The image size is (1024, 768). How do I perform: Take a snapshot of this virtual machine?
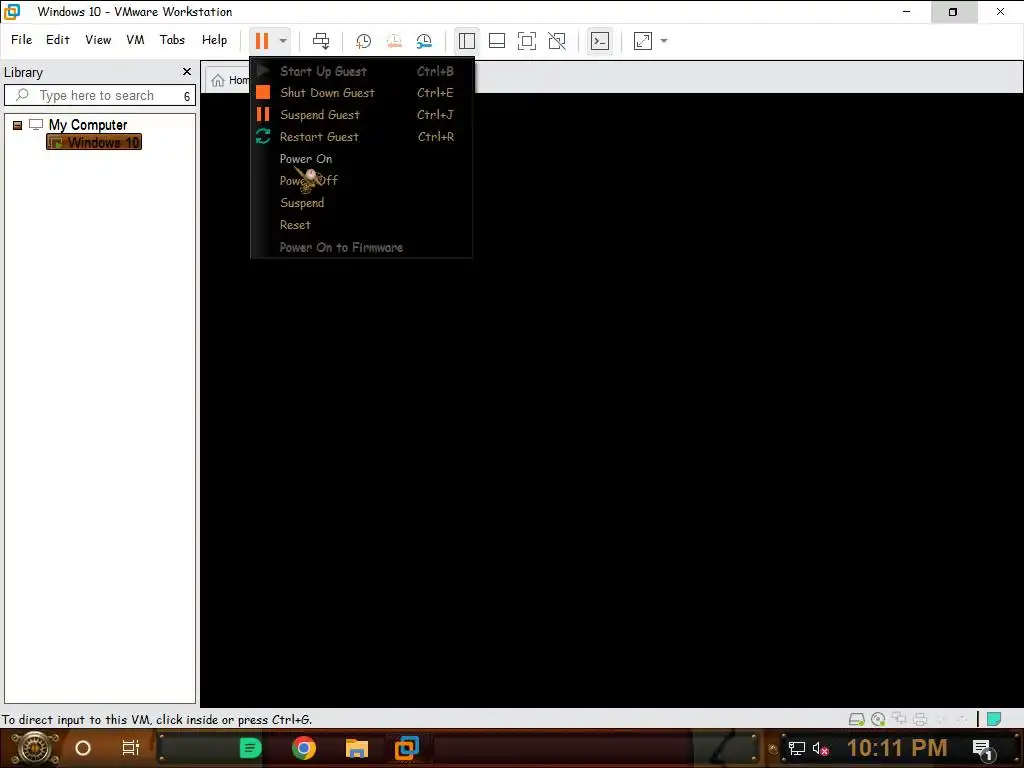pos(363,41)
